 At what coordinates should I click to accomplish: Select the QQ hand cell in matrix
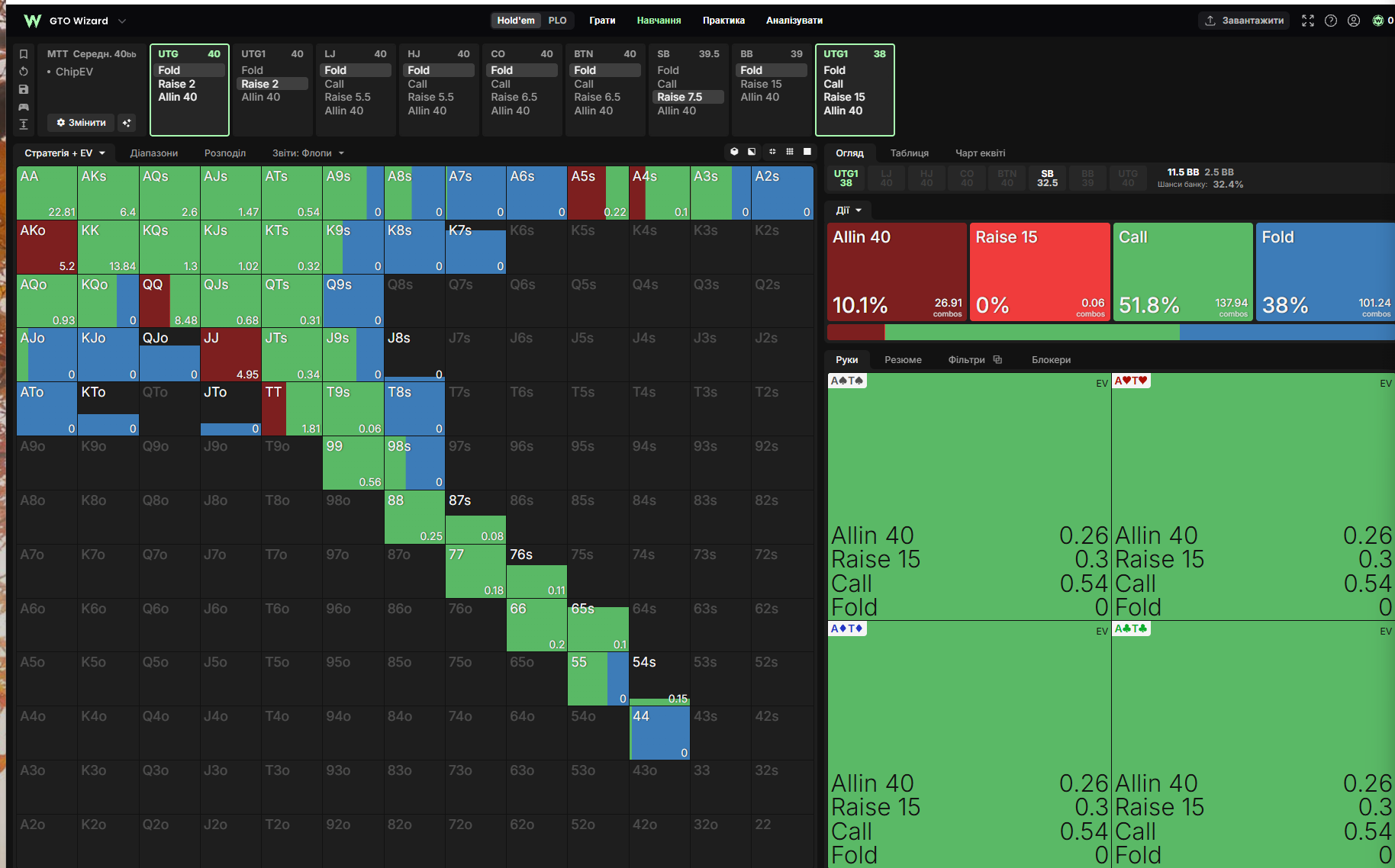pos(169,301)
